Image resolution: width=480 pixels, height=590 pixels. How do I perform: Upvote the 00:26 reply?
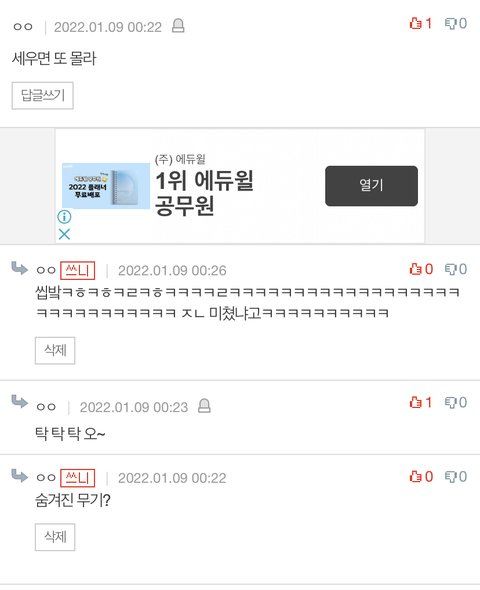coord(421,269)
